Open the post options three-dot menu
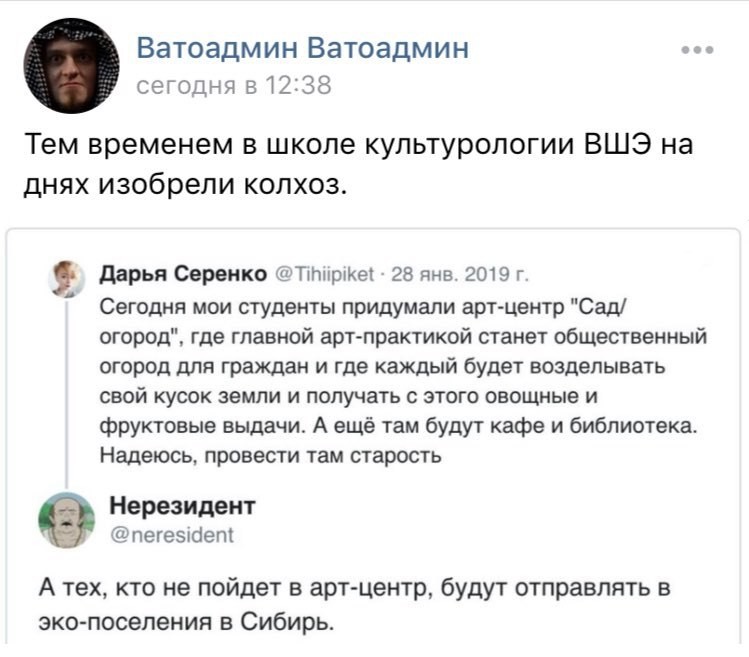The height and width of the screenshot is (657, 749). (696, 49)
